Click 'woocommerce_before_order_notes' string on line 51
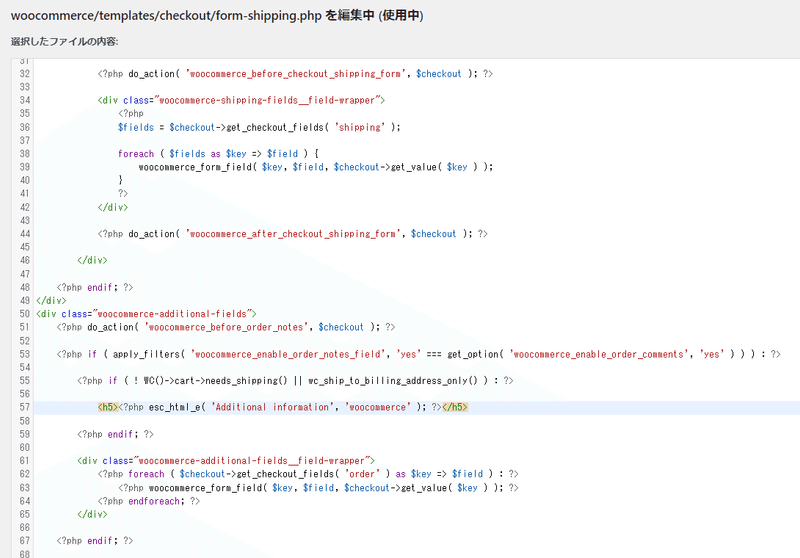Image resolution: width=800 pixels, height=558 pixels. [226, 327]
